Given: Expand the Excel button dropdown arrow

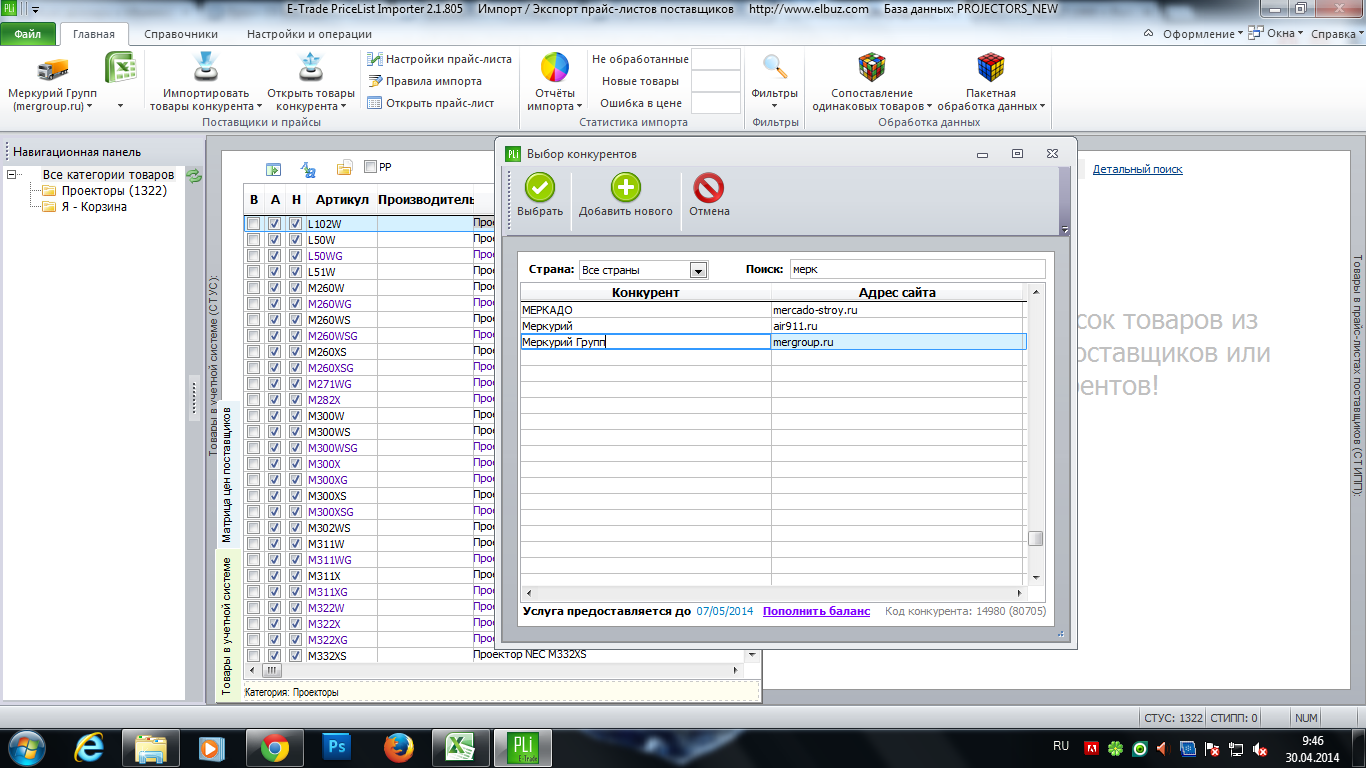Looking at the screenshot, I should (121, 105).
